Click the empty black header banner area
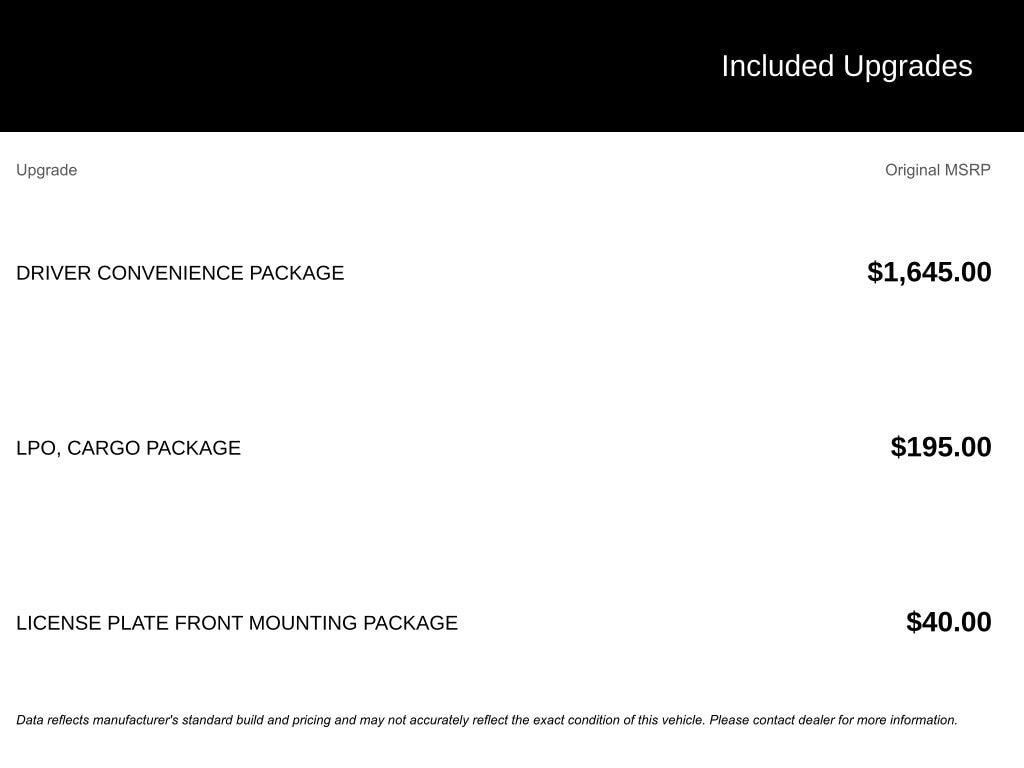Viewport: 1024px width, 768px height. [300, 66]
